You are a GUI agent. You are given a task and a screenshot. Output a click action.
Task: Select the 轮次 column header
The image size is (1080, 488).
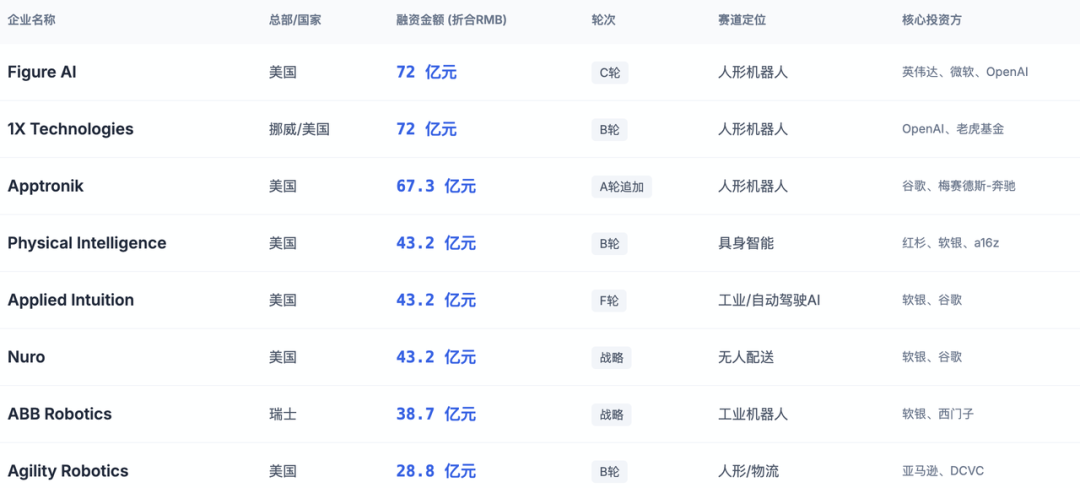603,20
